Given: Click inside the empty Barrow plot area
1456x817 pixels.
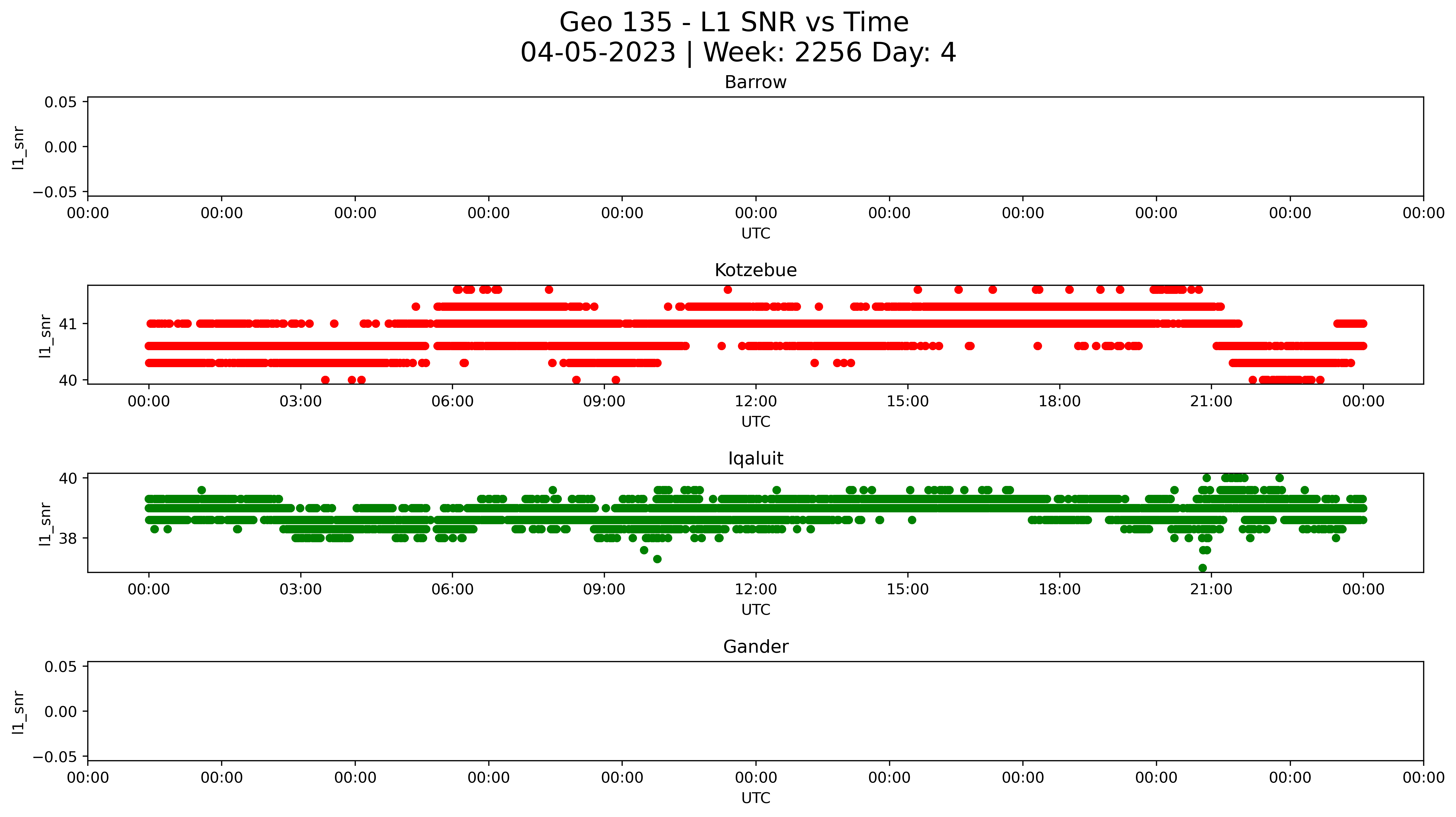Looking at the screenshot, I should pyautogui.click(x=755, y=147).
